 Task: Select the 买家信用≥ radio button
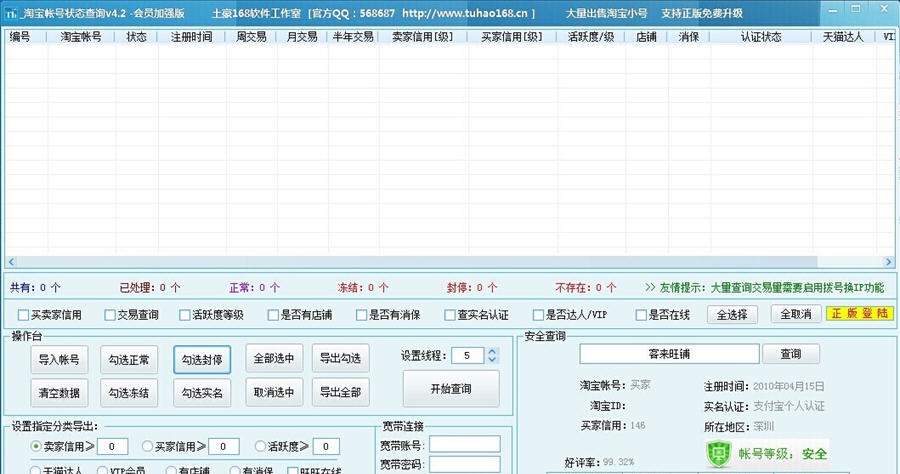(148, 446)
